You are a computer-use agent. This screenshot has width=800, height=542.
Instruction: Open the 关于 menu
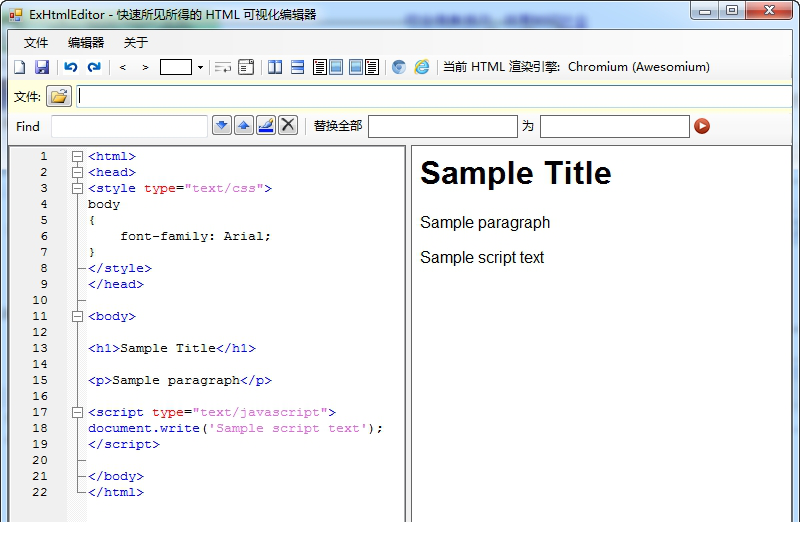click(x=136, y=42)
